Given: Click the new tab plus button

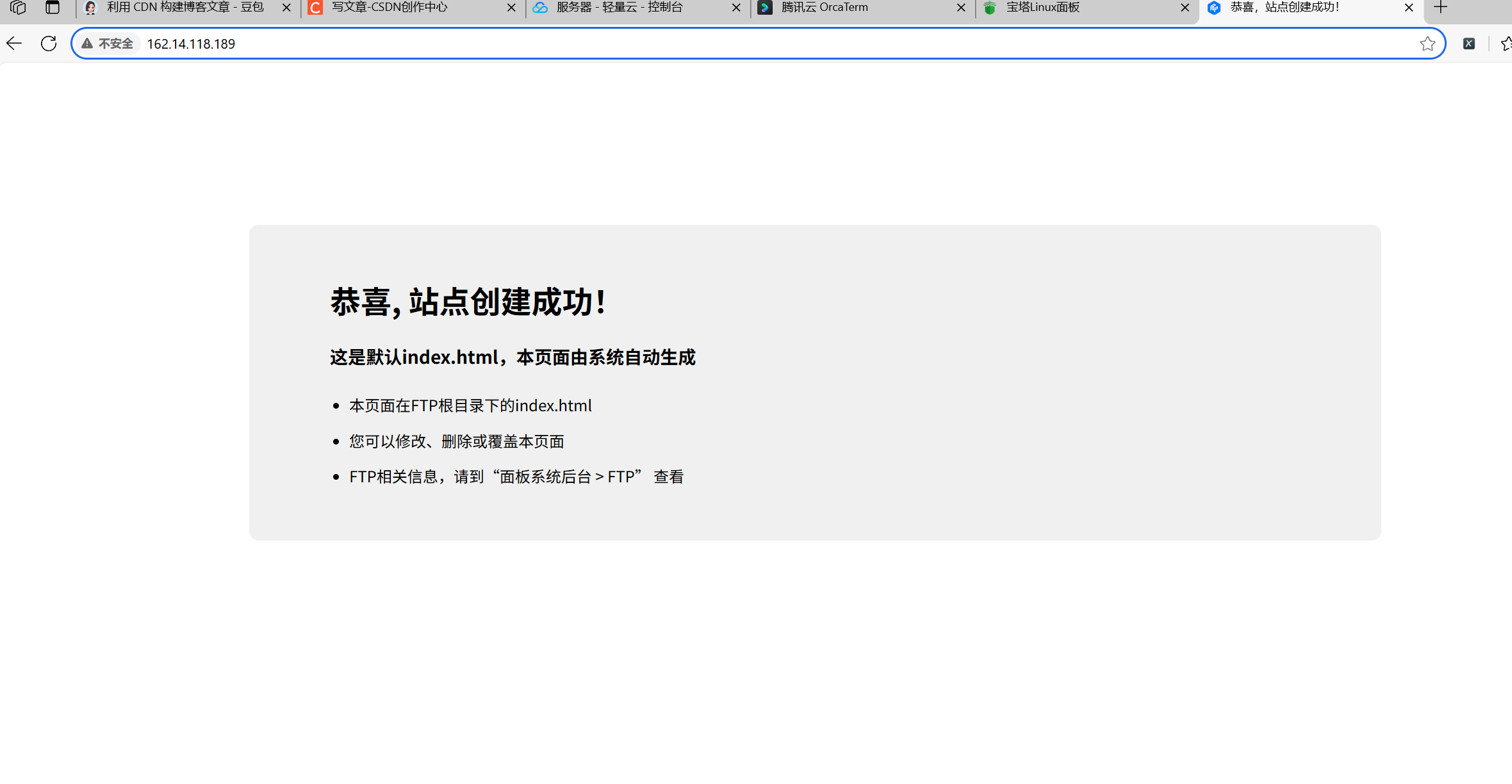Looking at the screenshot, I should (1440, 8).
